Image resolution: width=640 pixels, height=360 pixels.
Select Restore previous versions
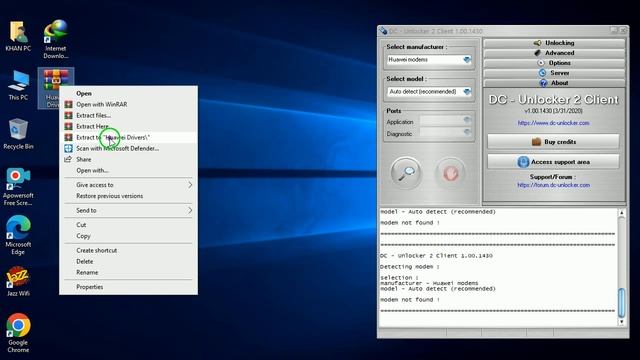(x=128, y=196)
